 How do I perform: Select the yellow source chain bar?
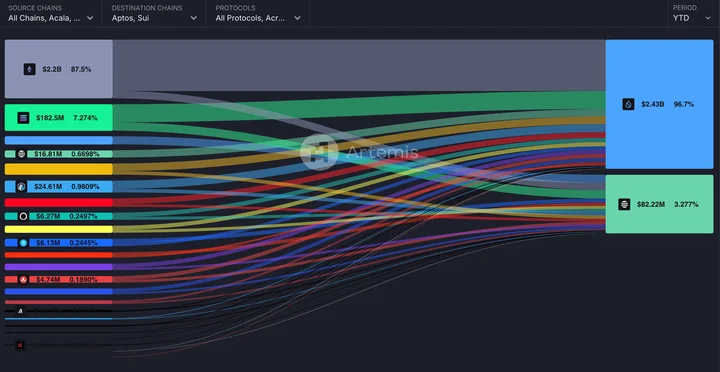59,229
